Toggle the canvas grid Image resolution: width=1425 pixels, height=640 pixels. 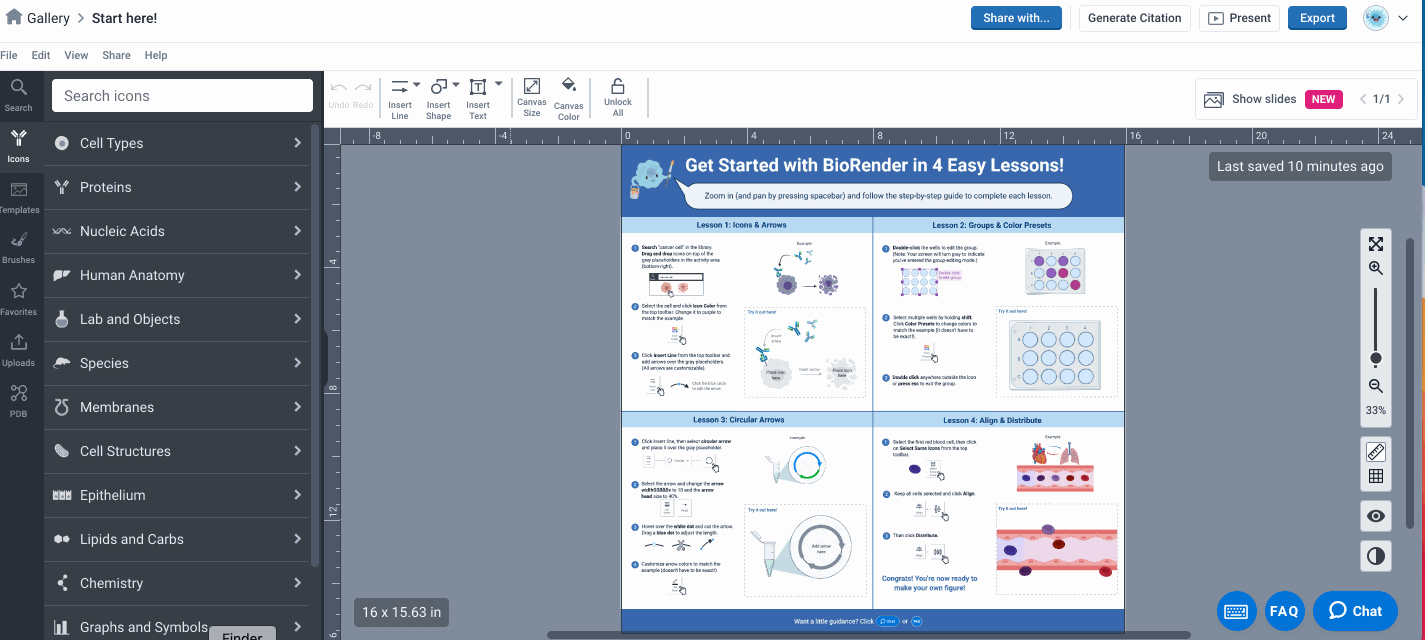pyautogui.click(x=1376, y=477)
